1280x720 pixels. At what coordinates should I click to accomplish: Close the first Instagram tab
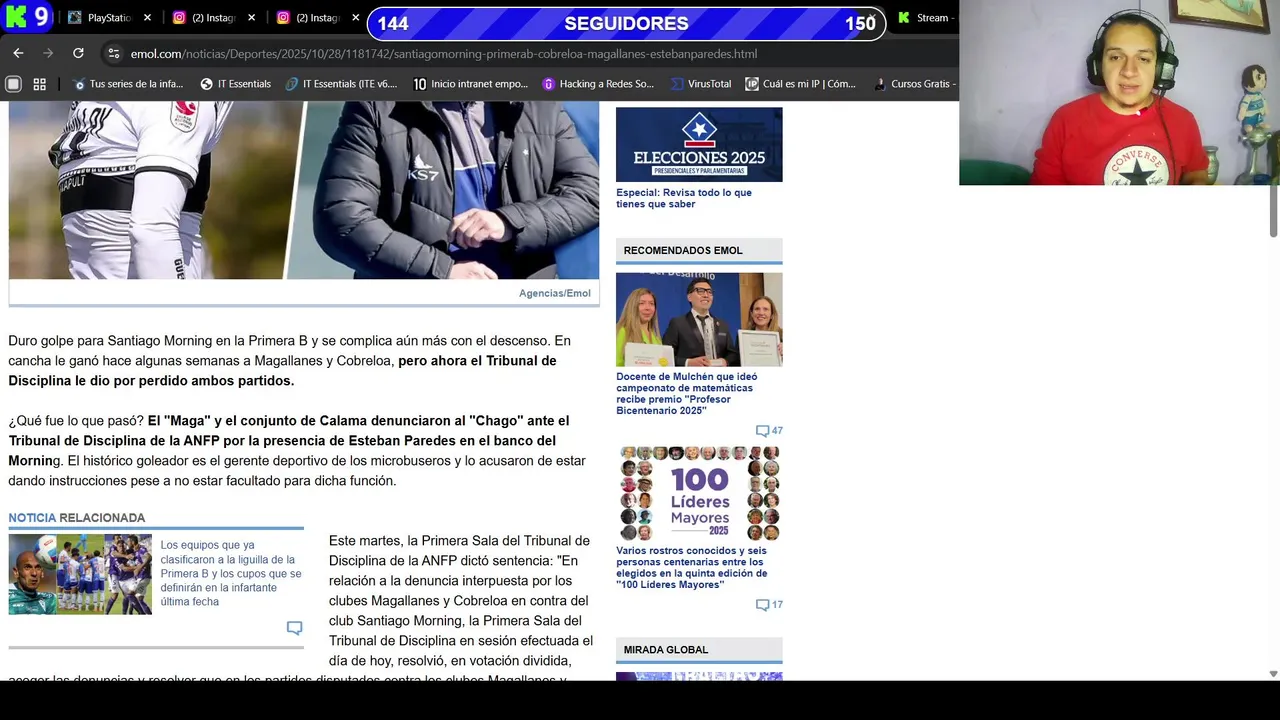(251, 18)
